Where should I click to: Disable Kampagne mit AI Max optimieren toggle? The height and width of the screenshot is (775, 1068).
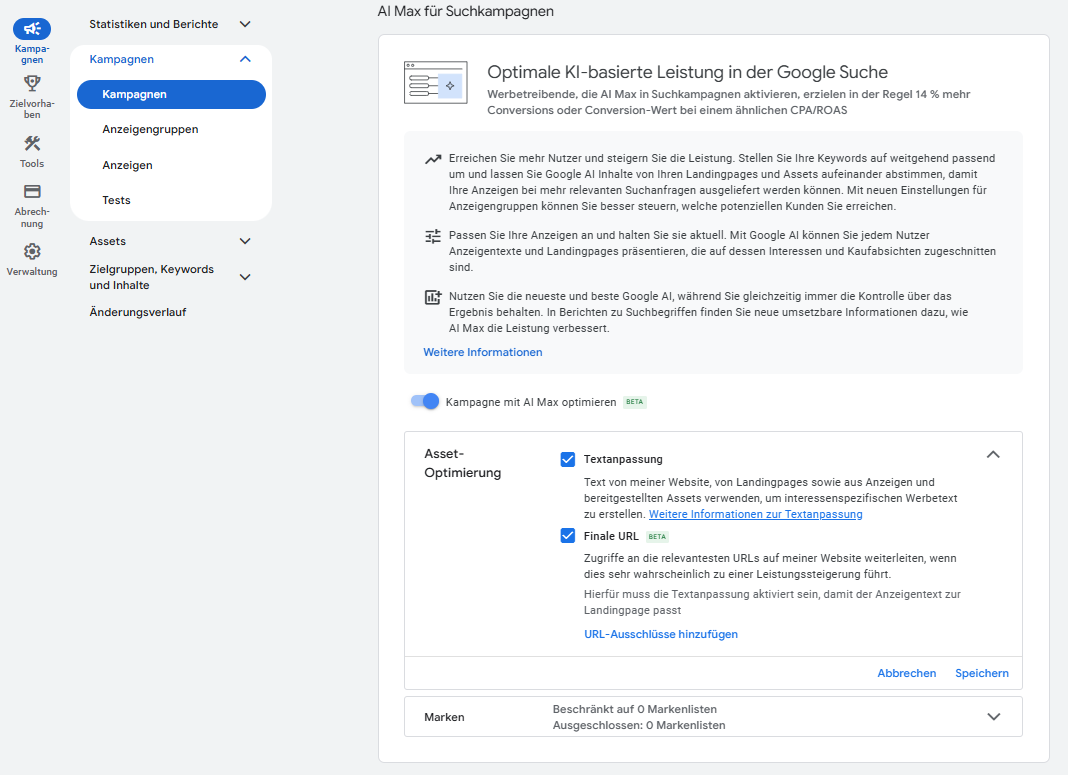(425, 401)
